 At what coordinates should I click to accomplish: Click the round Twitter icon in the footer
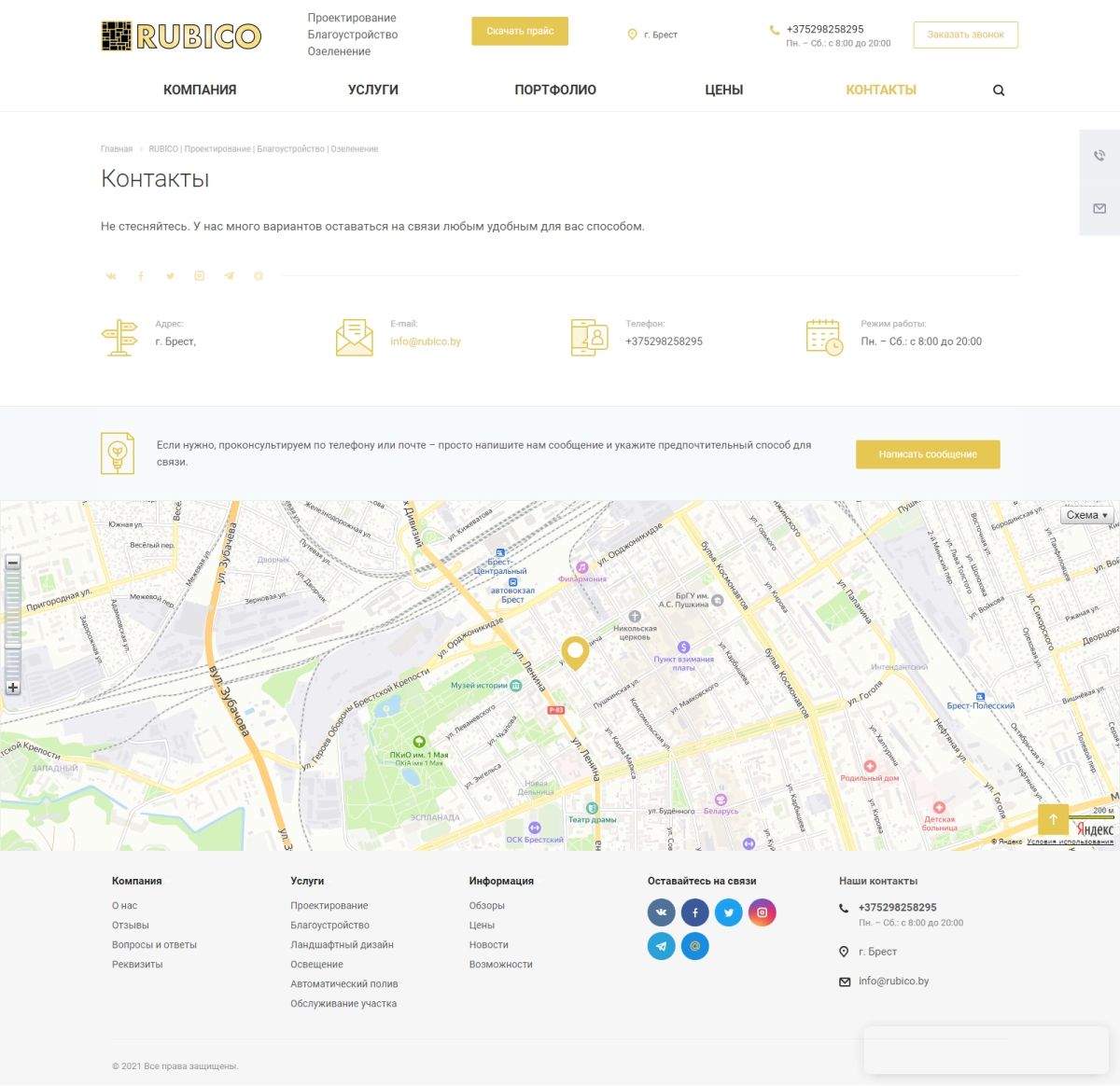pyautogui.click(x=729, y=912)
